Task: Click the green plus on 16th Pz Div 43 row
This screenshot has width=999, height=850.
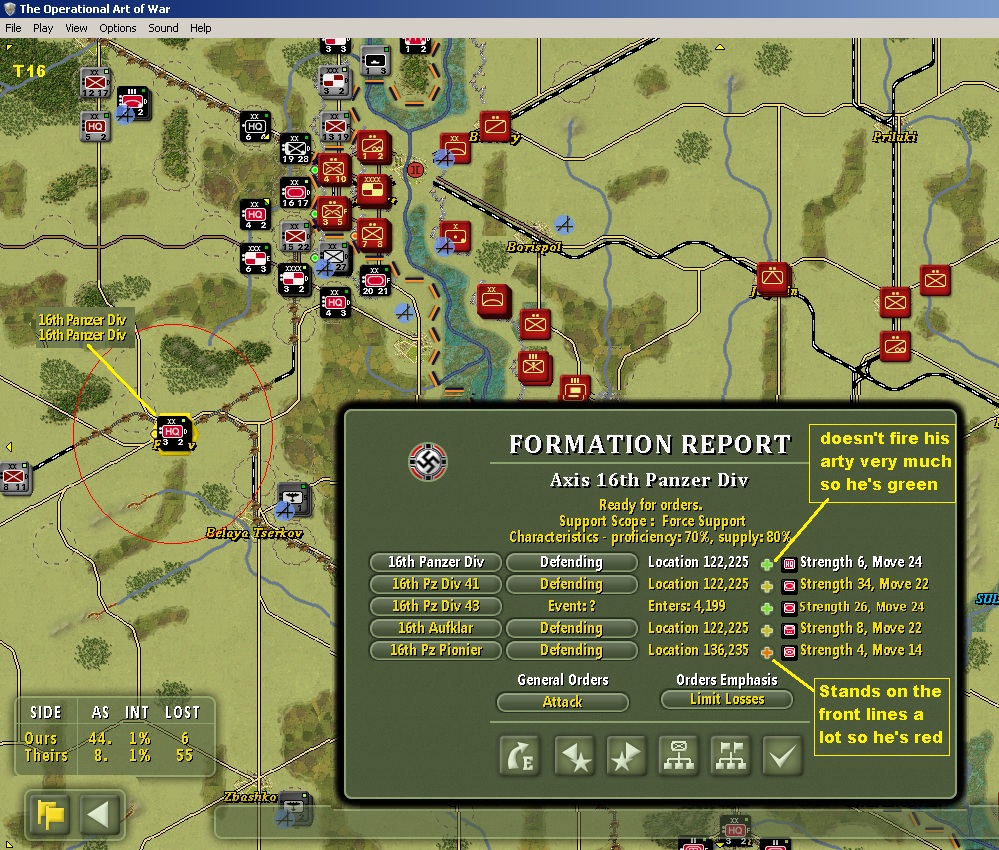Action: click(766, 609)
